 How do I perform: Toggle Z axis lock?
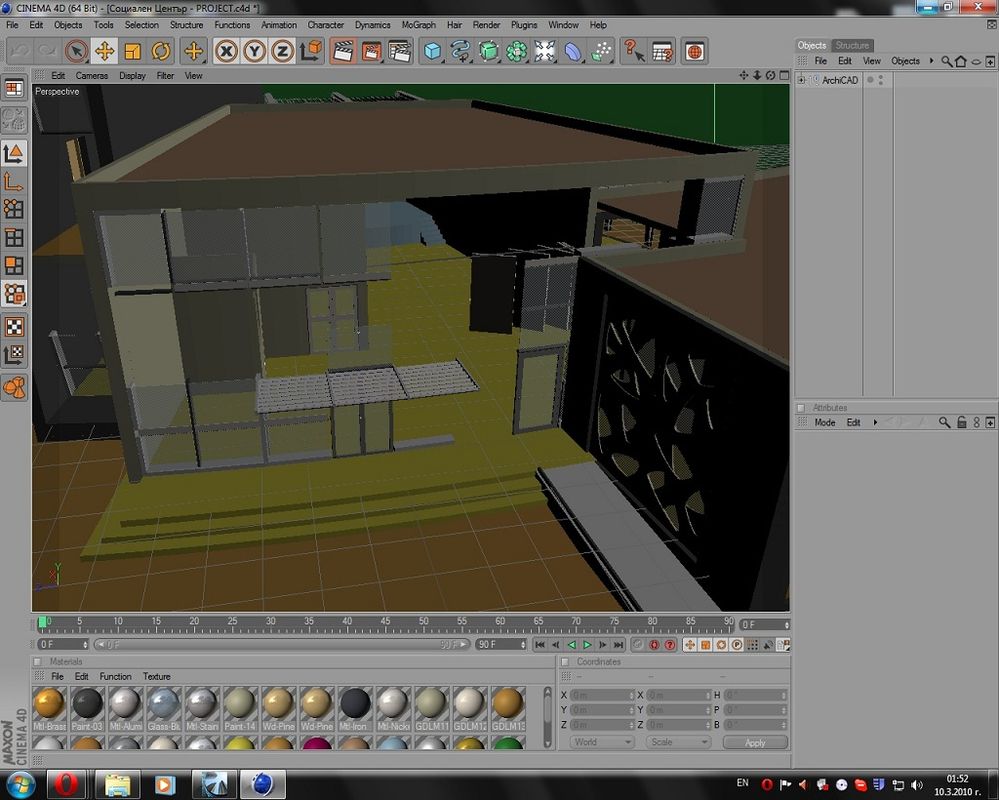click(x=283, y=50)
